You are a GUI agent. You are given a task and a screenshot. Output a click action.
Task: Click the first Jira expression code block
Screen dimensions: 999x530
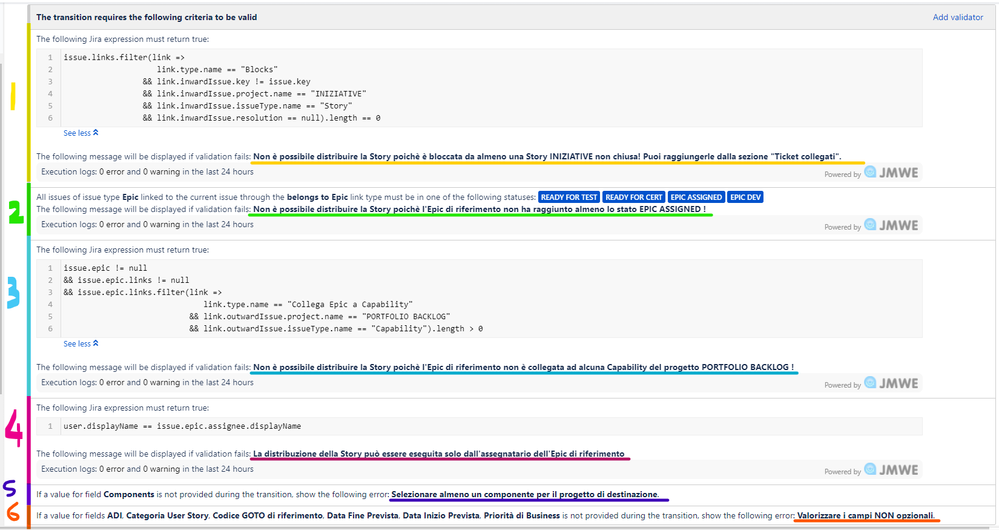pyautogui.click(x=479, y=88)
